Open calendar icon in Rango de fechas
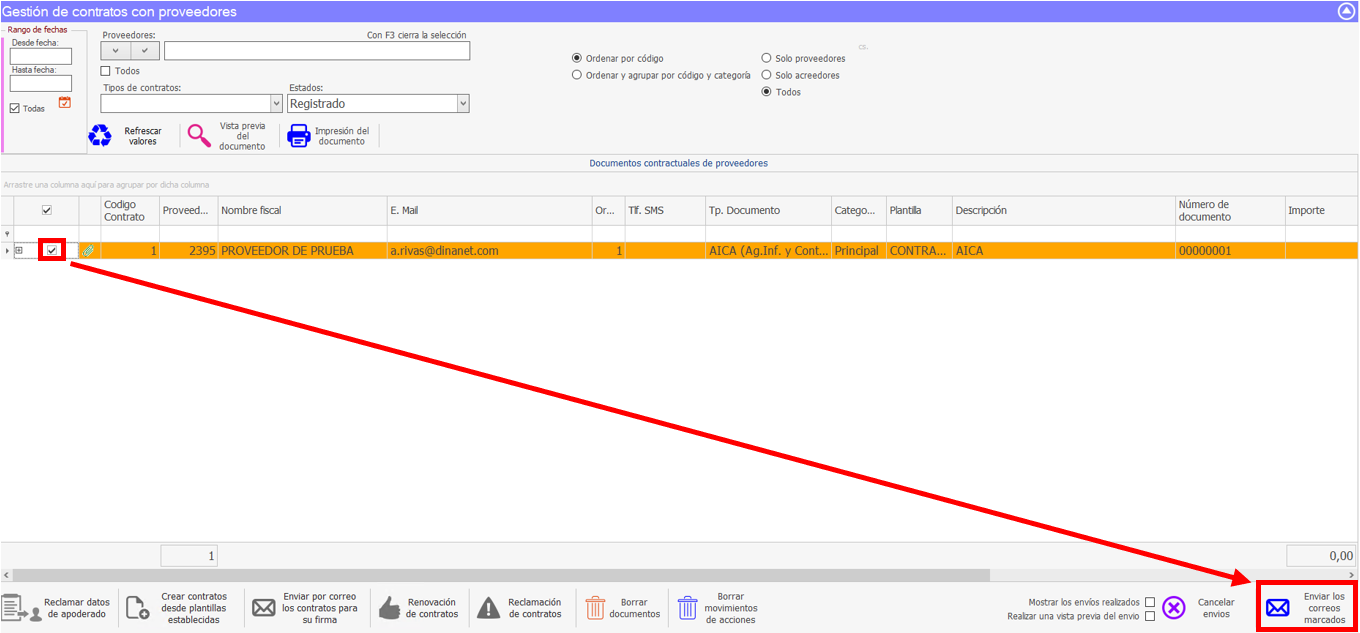 tap(65, 103)
